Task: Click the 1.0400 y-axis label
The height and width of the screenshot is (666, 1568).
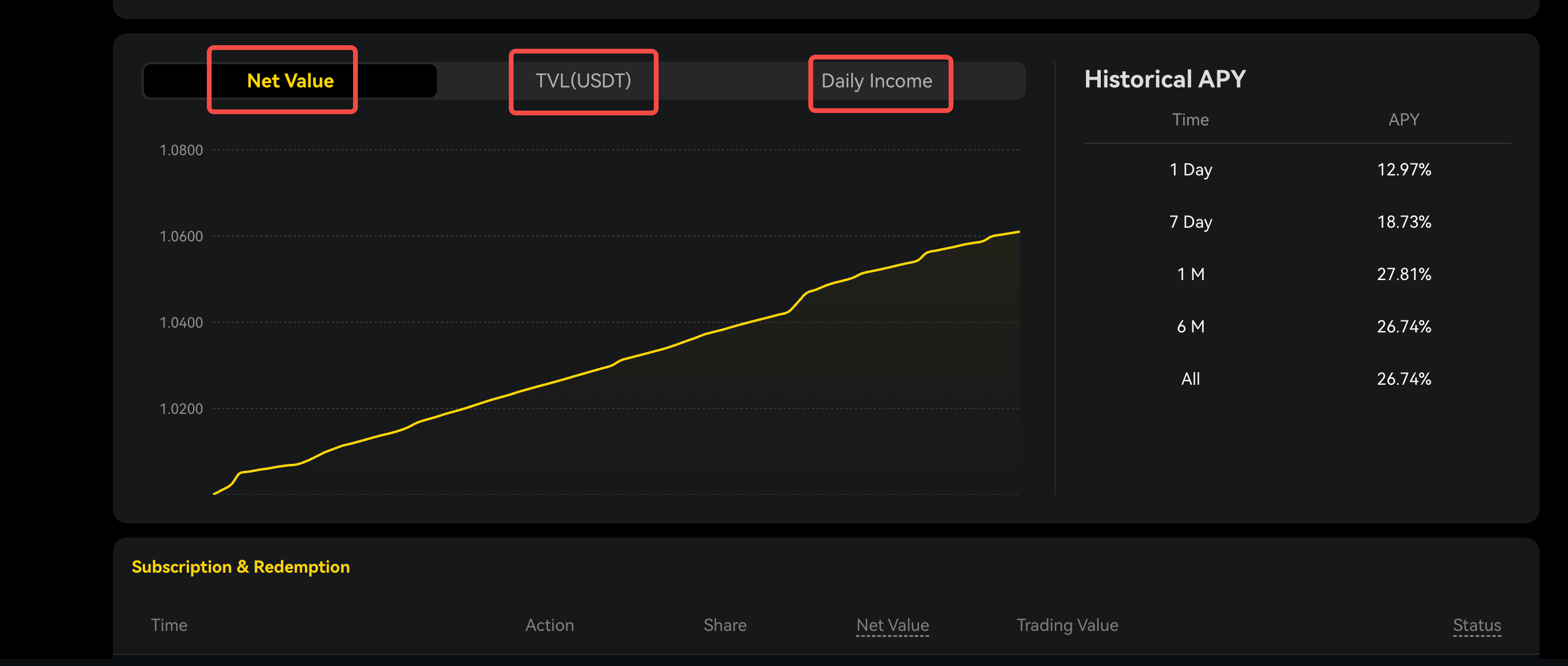Action: (x=181, y=323)
